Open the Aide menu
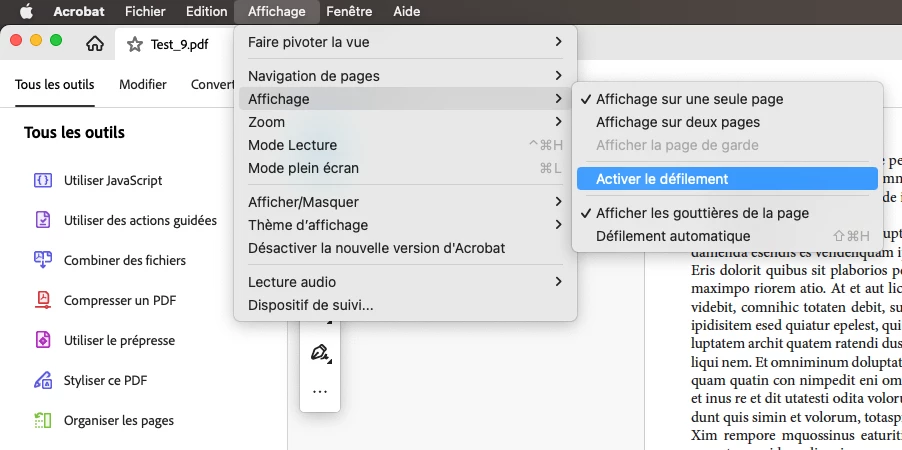The height and width of the screenshot is (450, 902). [x=407, y=12]
